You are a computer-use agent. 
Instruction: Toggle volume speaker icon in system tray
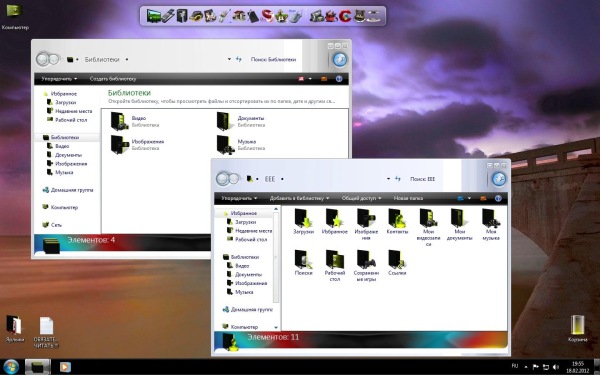pyautogui.click(x=556, y=367)
